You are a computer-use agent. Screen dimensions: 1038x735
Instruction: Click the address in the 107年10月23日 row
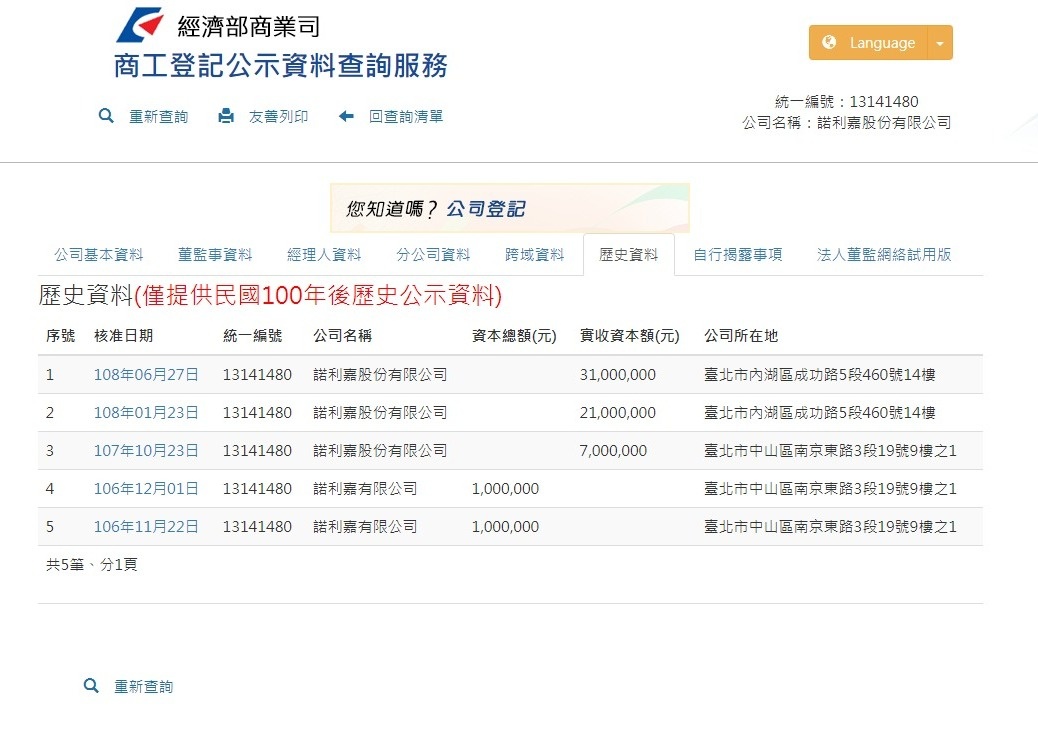tap(830, 451)
